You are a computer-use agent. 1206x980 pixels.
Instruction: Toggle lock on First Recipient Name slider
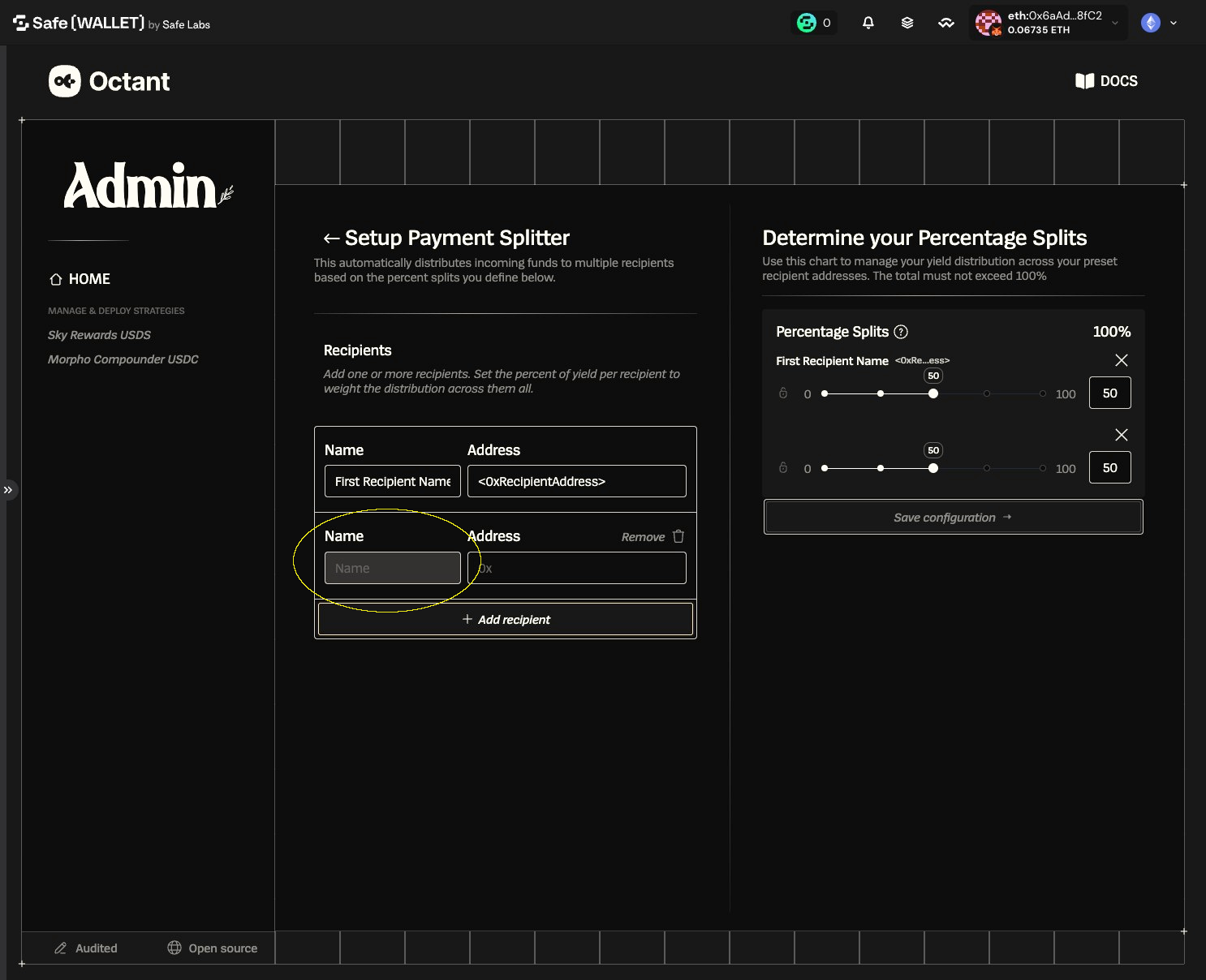point(783,393)
